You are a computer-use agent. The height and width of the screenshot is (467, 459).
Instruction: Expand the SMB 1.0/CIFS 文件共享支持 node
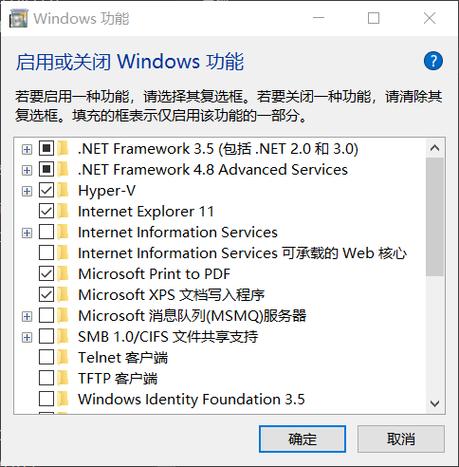point(27,337)
